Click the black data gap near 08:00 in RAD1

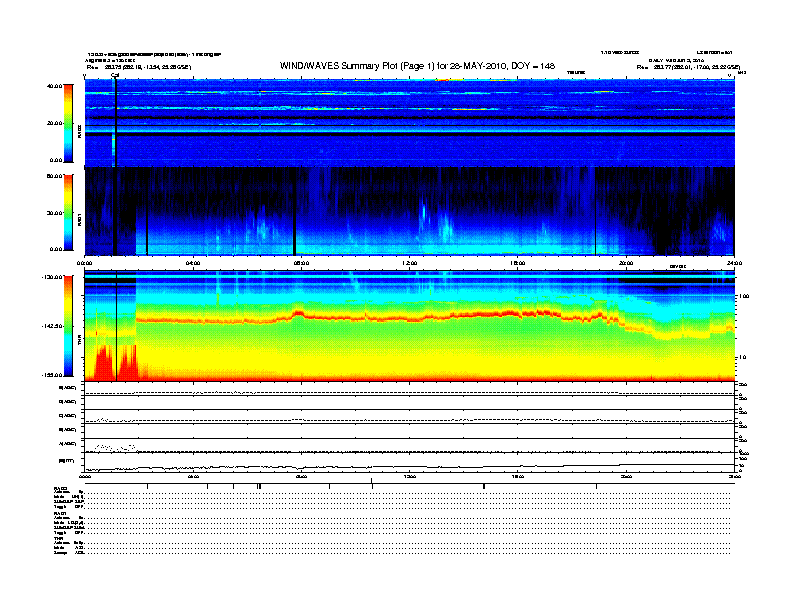pos(294,212)
